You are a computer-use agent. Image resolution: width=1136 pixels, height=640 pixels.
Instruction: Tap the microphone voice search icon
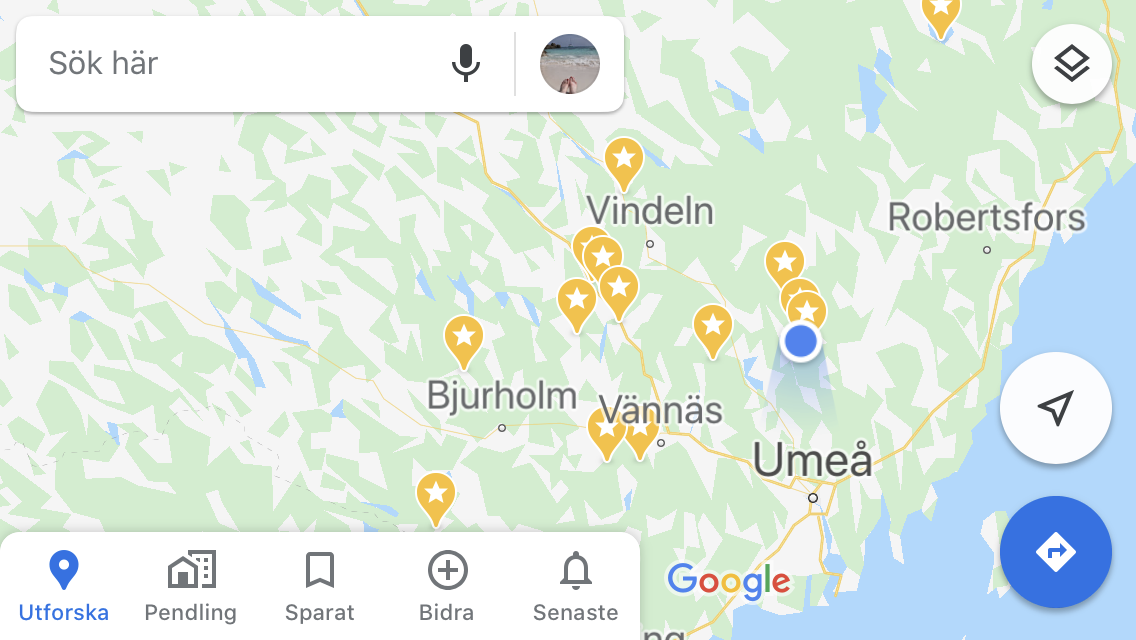coord(465,63)
